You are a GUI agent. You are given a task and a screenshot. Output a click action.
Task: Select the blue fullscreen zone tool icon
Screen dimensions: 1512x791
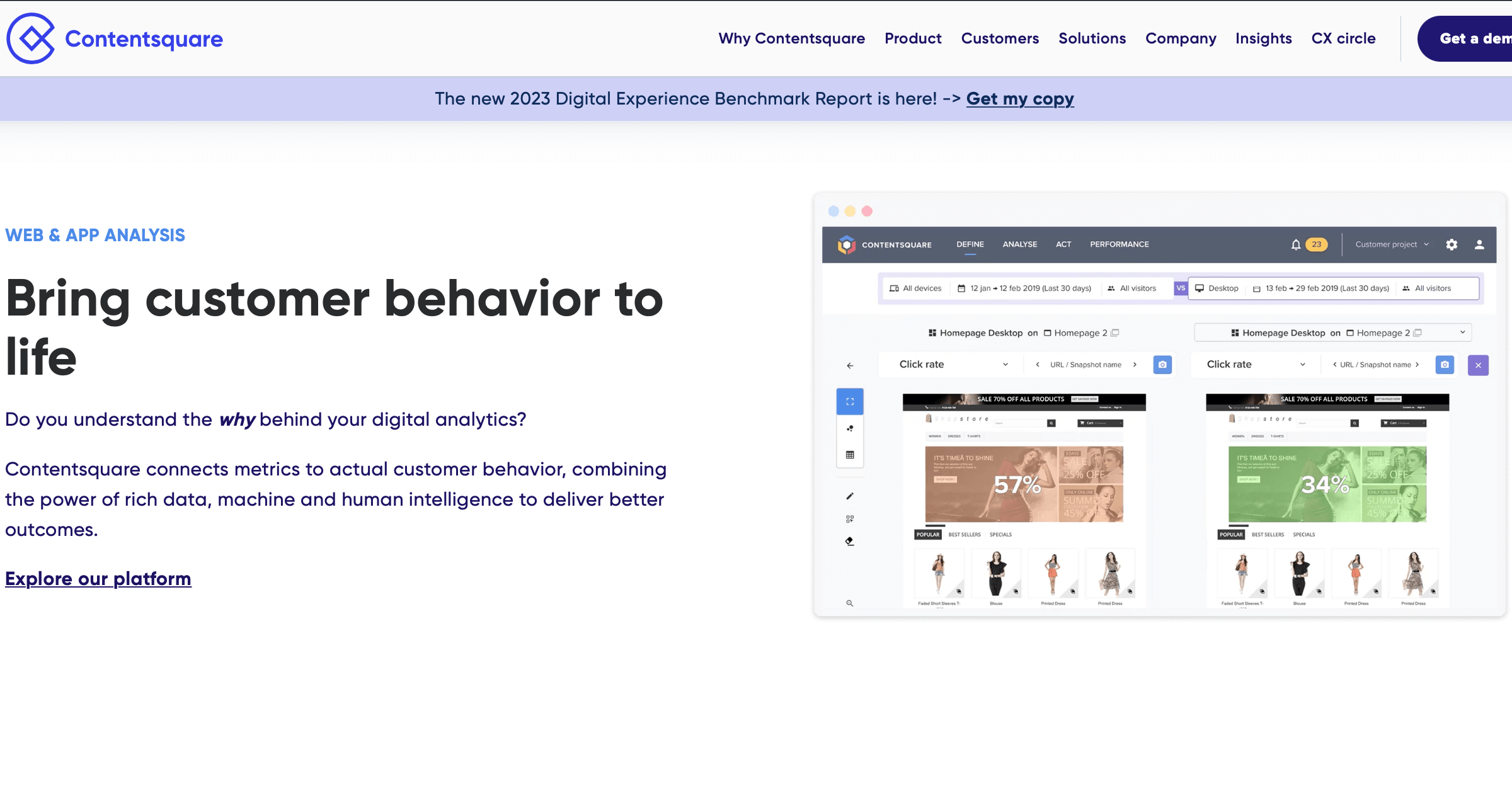pyautogui.click(x=850, y=402)
